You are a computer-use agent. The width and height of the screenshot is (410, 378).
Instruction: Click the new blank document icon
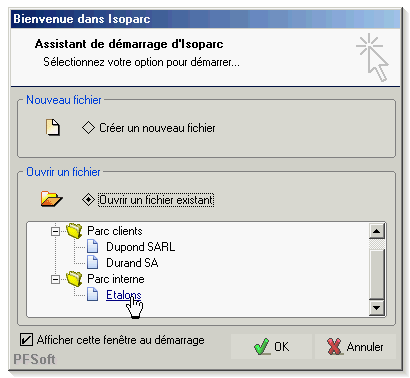53,128
